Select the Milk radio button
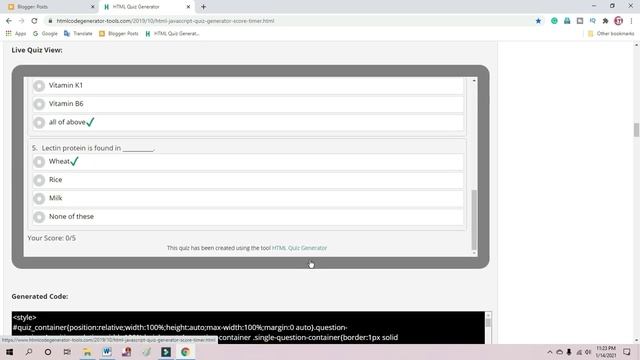Image resolution: width=640 pixels, height=360 pixels. 39,198
